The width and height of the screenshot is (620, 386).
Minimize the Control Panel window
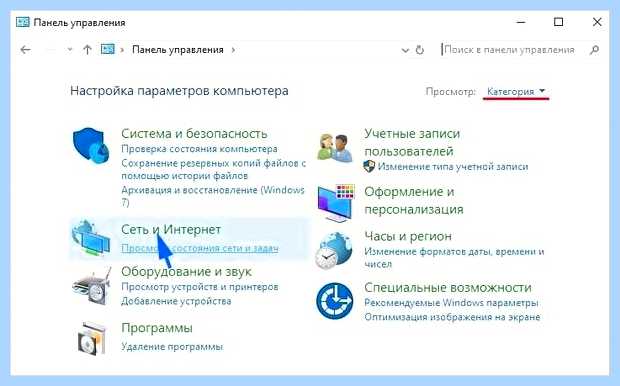(521, 22)
